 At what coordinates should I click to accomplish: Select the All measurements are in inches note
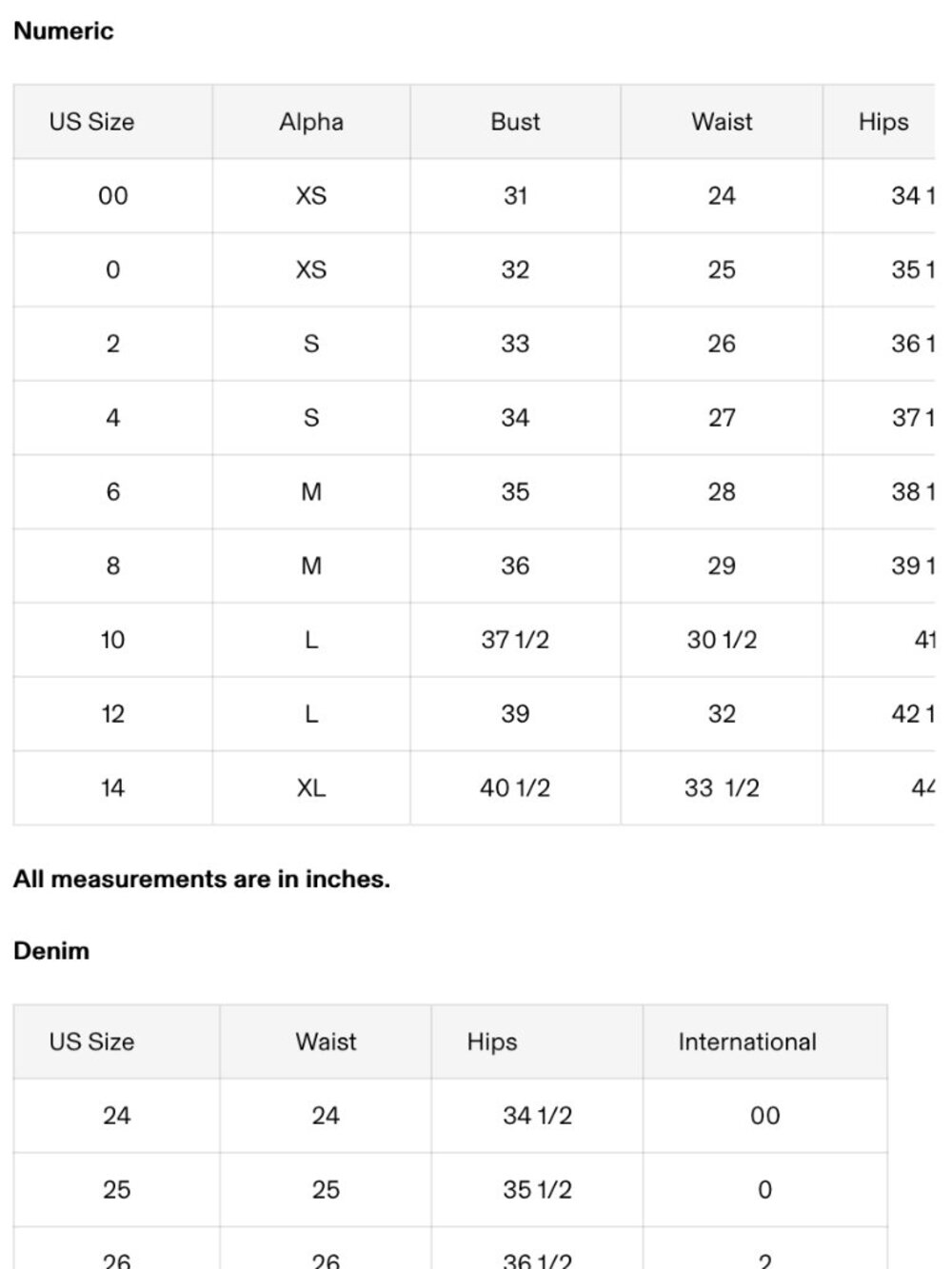(x=202, y=879)
